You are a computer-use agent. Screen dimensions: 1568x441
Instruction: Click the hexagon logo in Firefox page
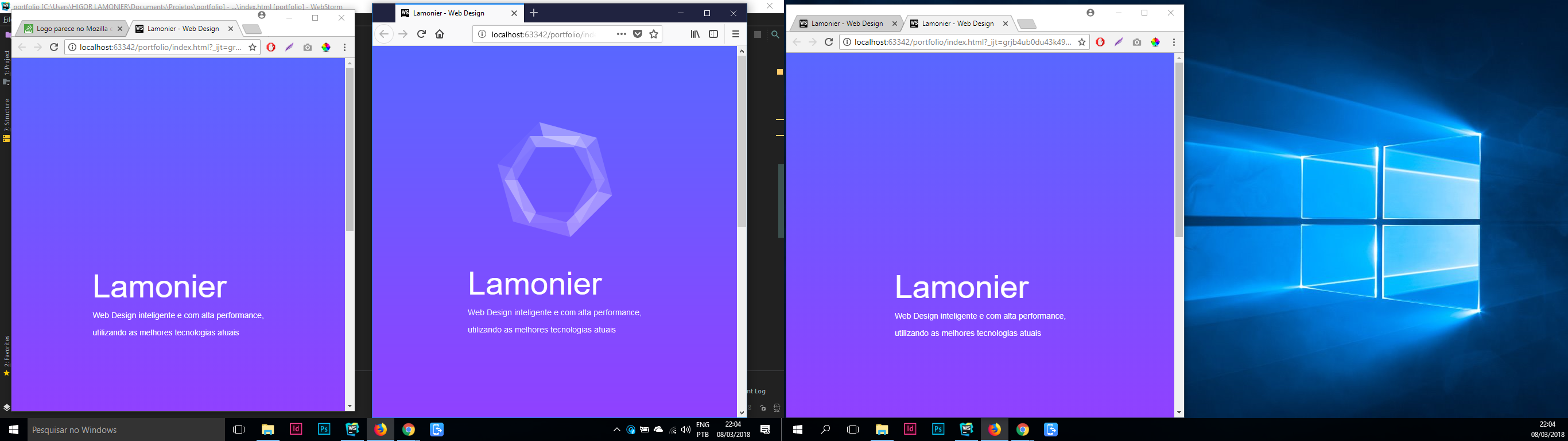(554, 180)
